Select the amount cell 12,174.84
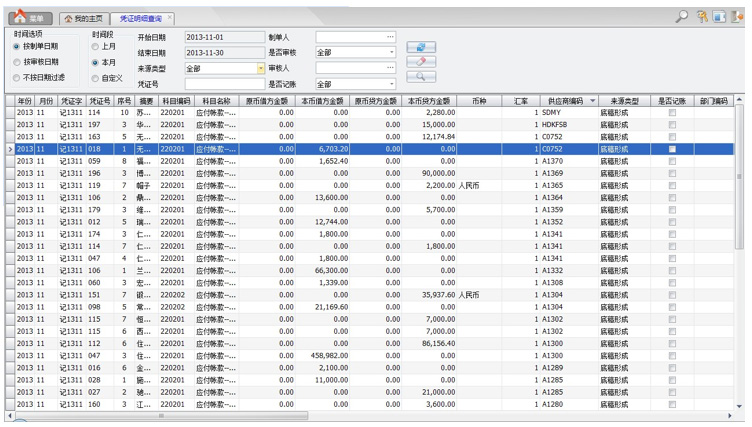 (429, 137)
